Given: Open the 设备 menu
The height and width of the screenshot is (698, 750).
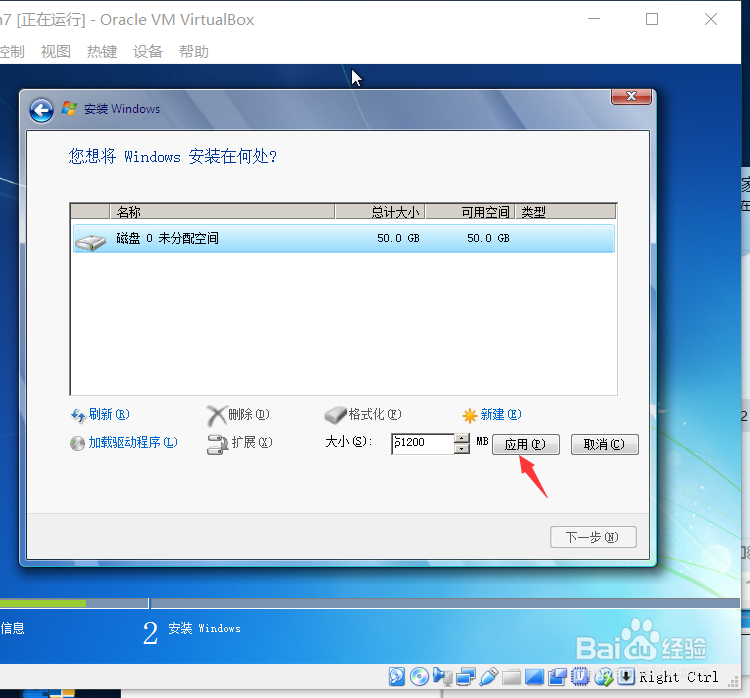Looking at the screenshot, I should (148, 51).
